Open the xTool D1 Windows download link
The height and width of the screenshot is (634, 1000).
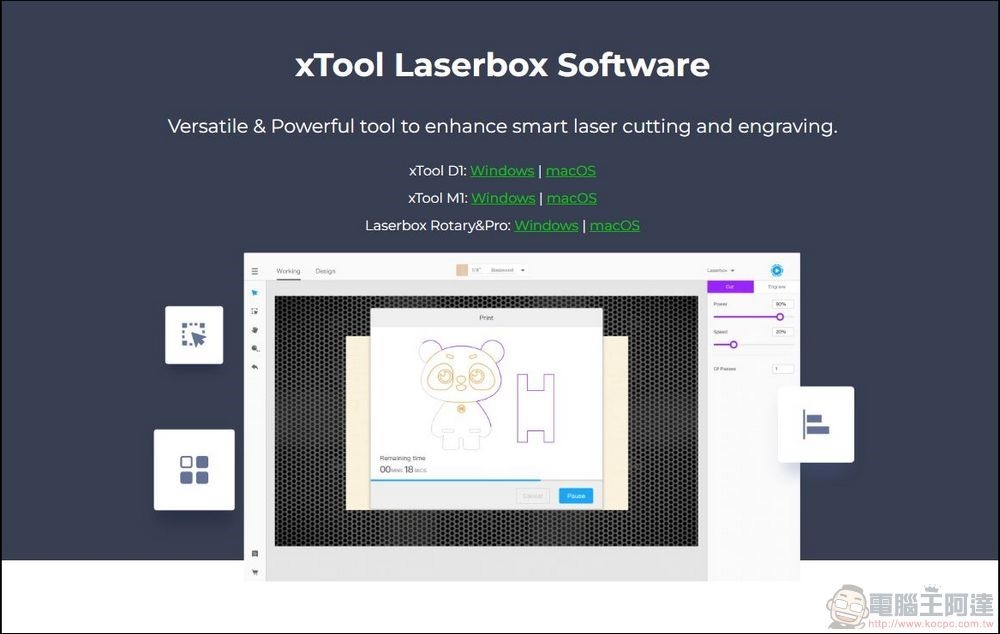coord(503,171)
